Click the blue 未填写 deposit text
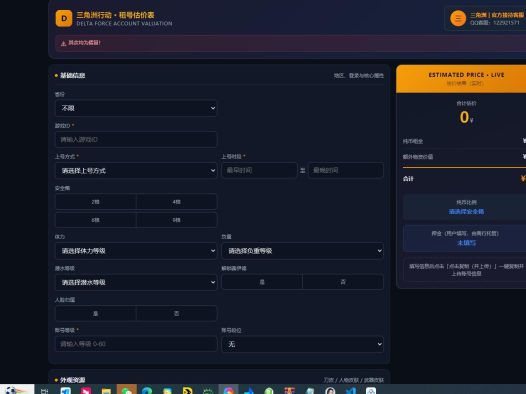 (x=466, y=243)
